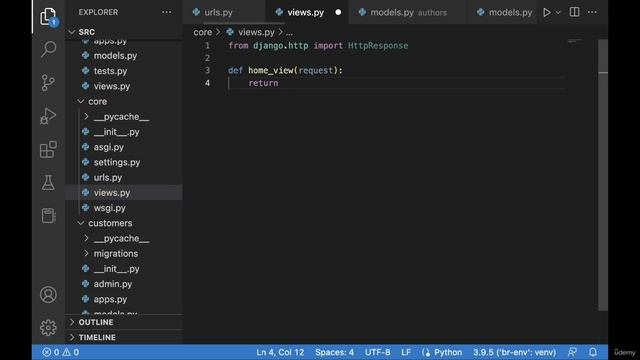Click Ln 4, Col 12 in status bar

[x=280, y=352]
